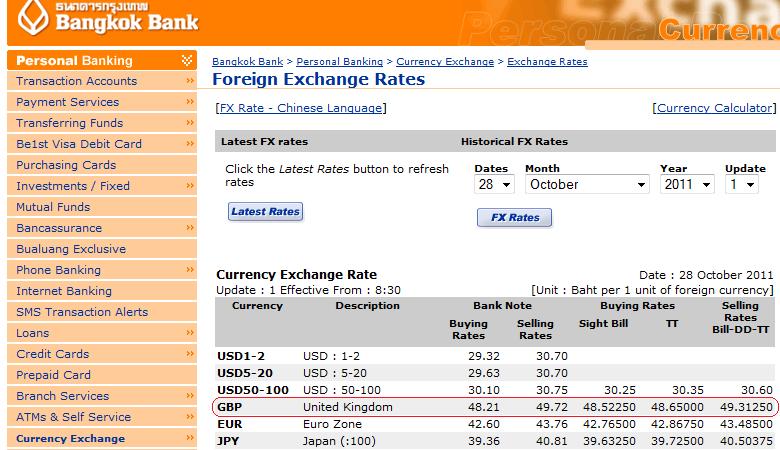Viewport: 780px width, 450px height.
Task: Click the FX Rates button
Action: (x=514, y=218)
